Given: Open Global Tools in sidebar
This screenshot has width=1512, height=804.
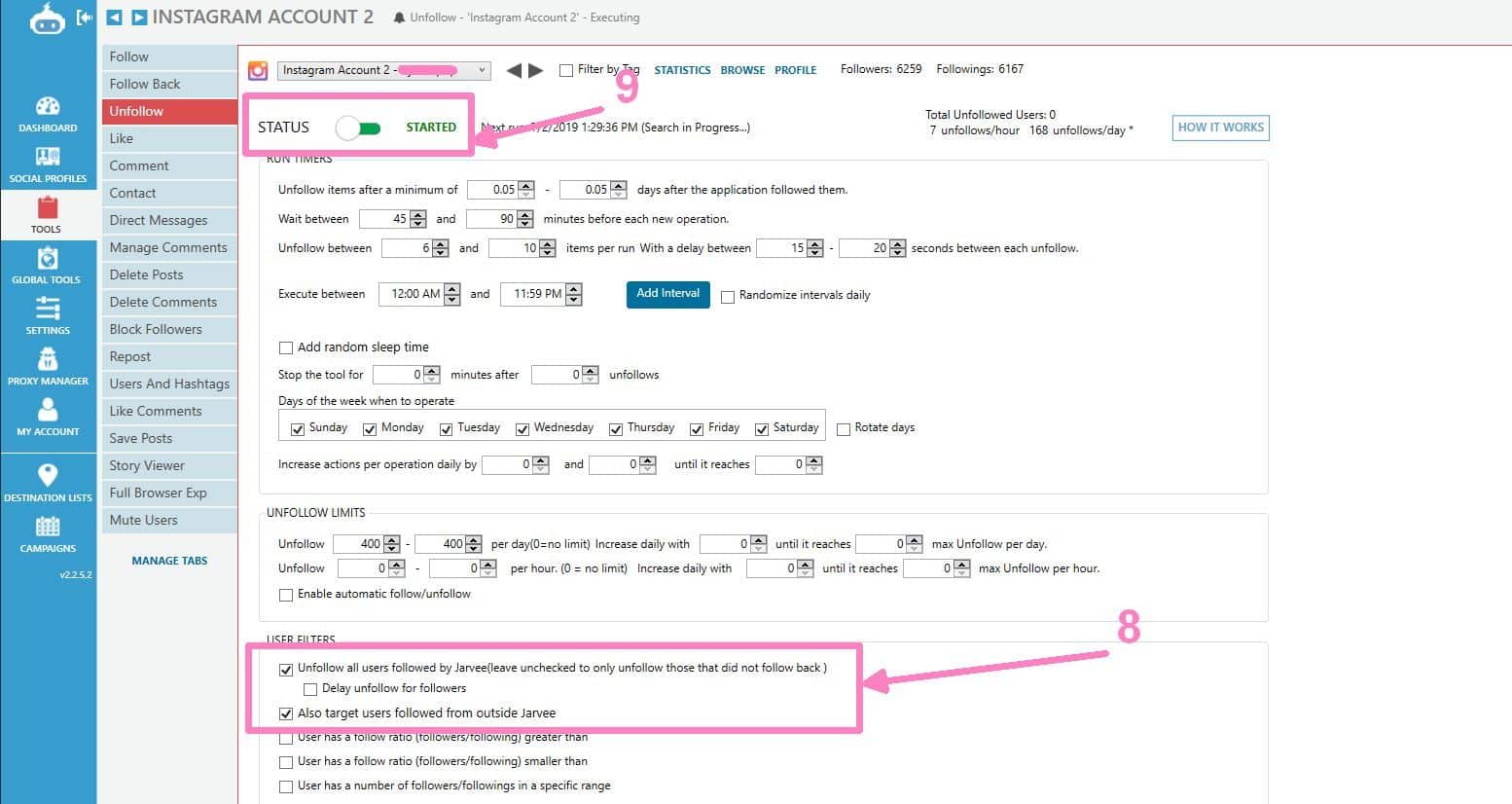Looking at the screenshot, I should tap(48, 266).
